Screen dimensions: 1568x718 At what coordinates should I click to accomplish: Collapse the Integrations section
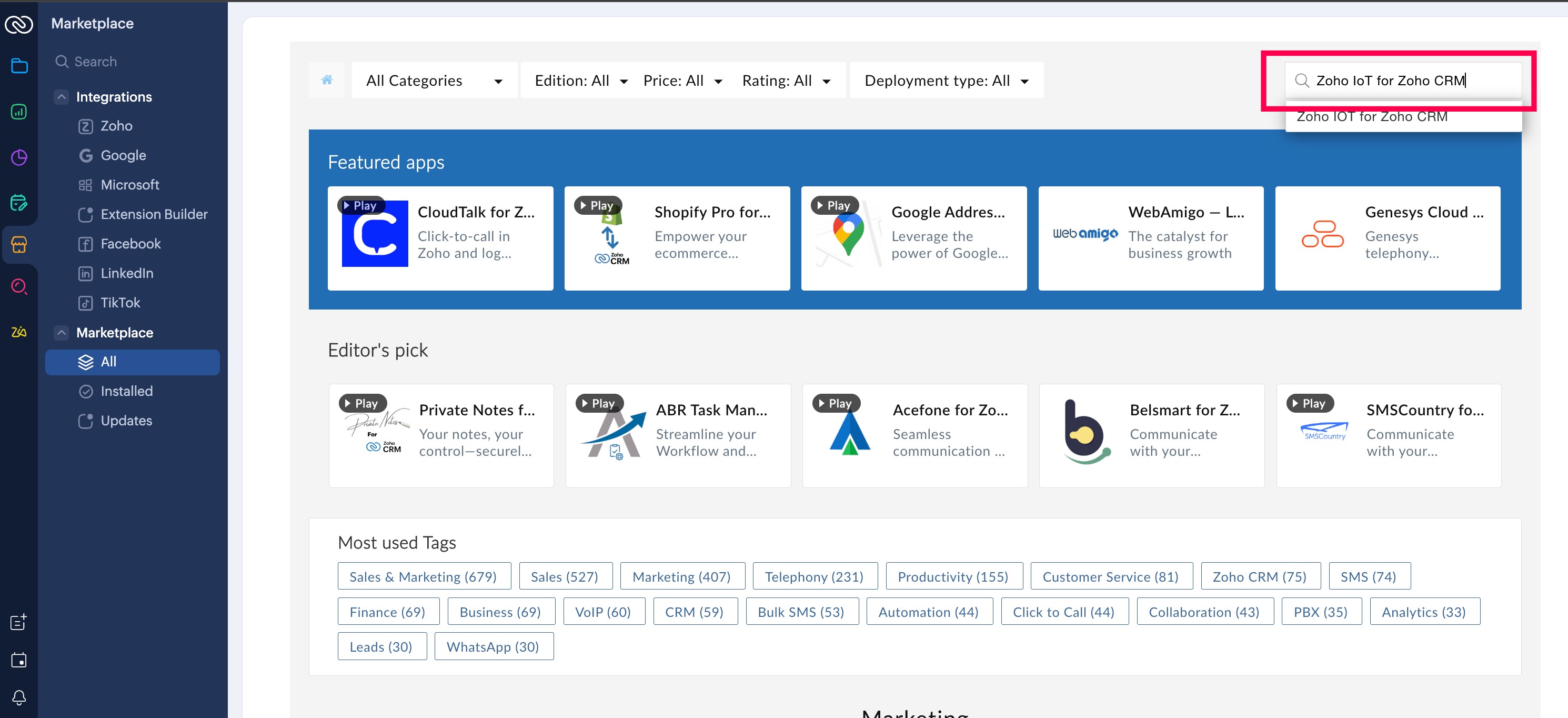coord(62,97)
